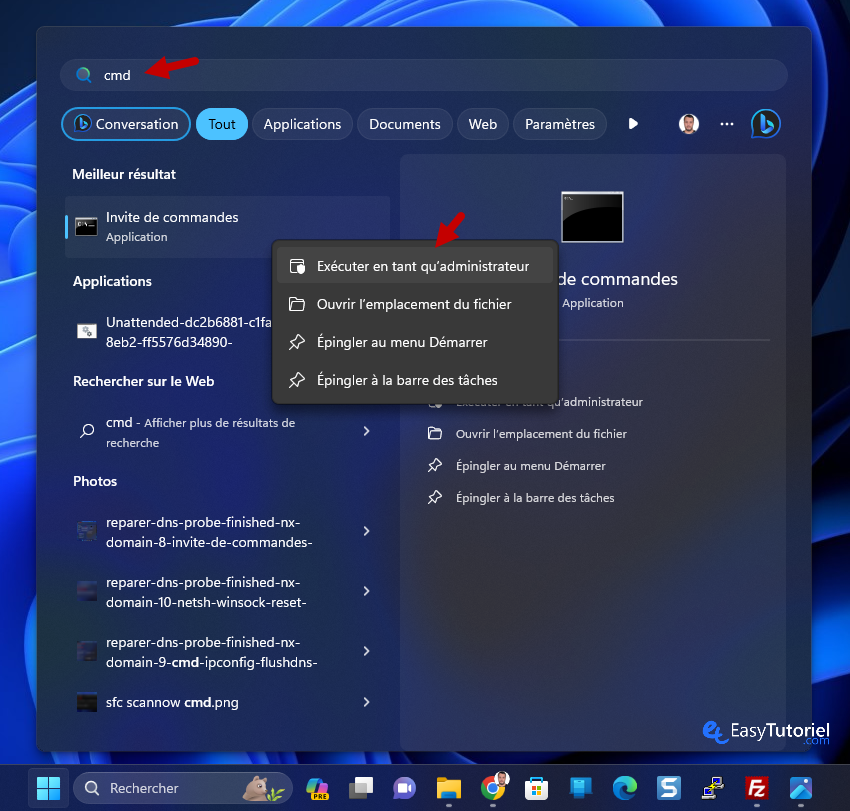
Task: Click Épingler au menu Démarrer in preview pane
Action: click(530, 466)
